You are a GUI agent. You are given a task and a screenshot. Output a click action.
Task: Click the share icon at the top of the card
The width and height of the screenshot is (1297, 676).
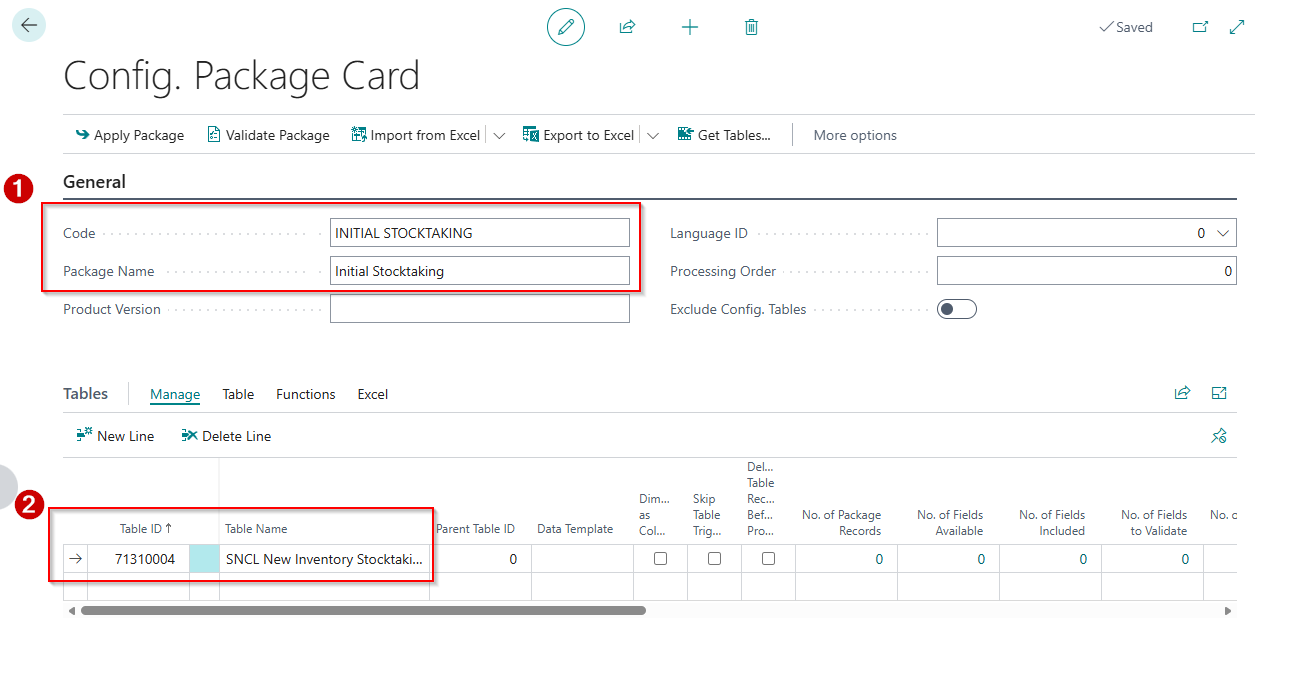627,27
